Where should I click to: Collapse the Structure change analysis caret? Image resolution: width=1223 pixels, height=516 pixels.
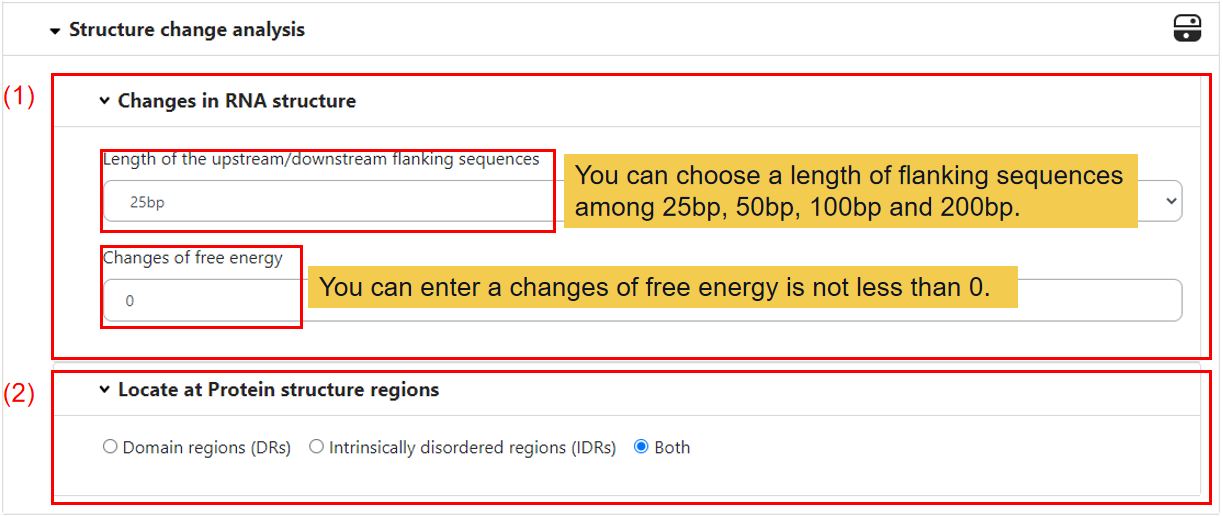point(55,31)
